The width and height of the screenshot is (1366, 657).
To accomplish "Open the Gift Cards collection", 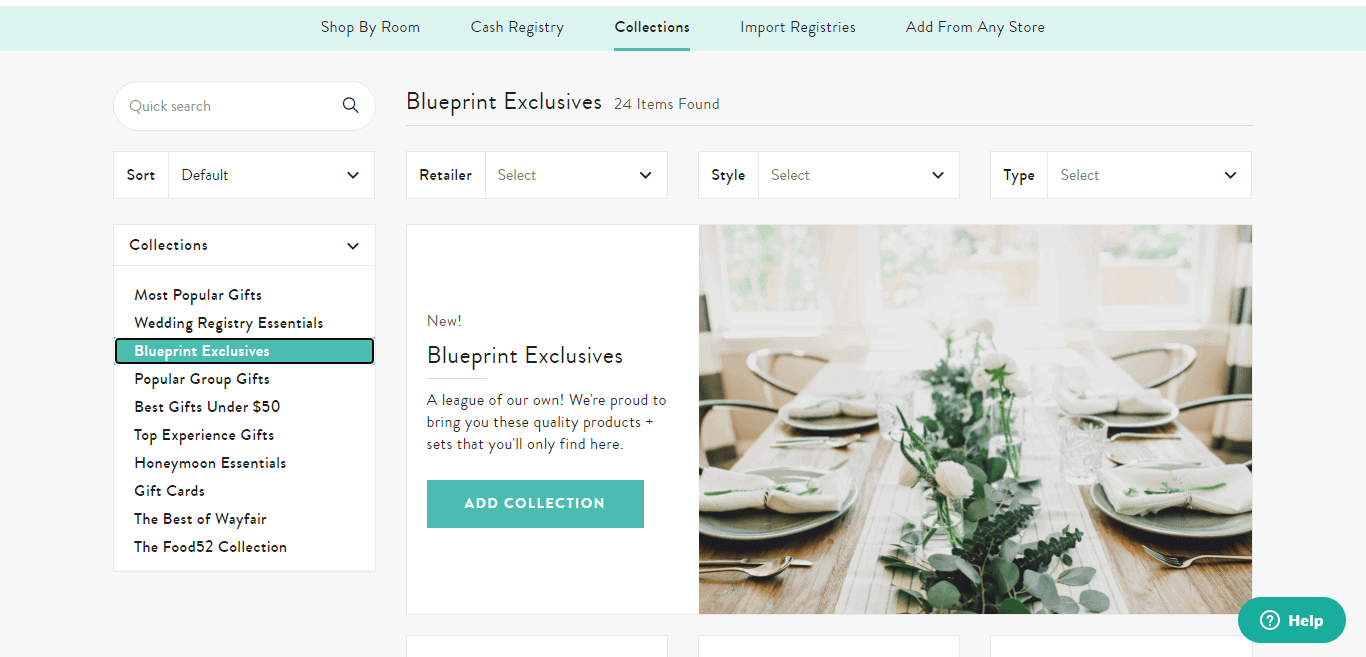I will 169,491.
